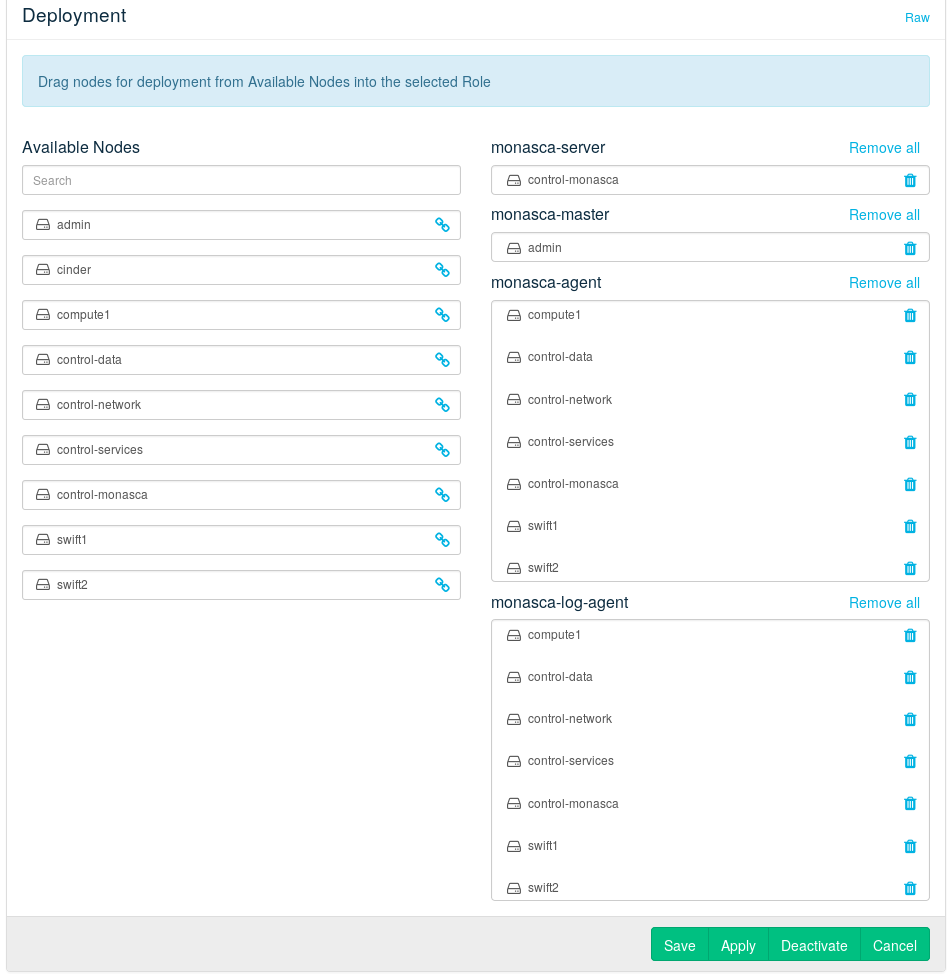951x977 pixels.
Task: Delete control-monasca from monasca-server role
Action: point(910,180)
